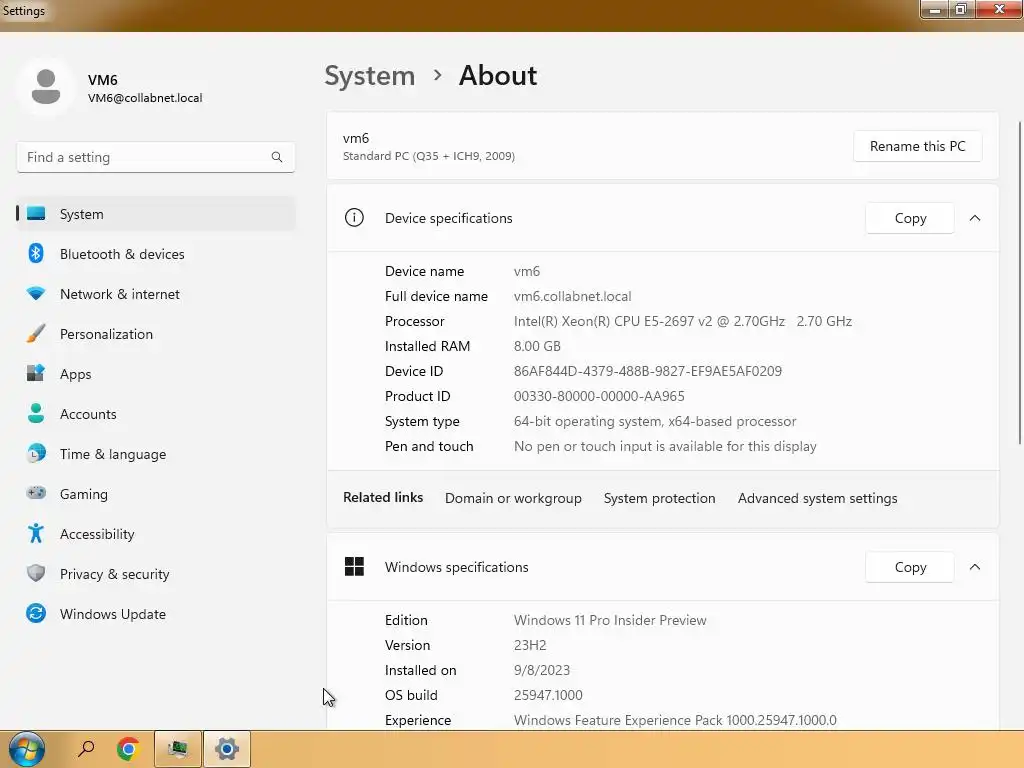Click the Version value 23H2

coord(530,645)
